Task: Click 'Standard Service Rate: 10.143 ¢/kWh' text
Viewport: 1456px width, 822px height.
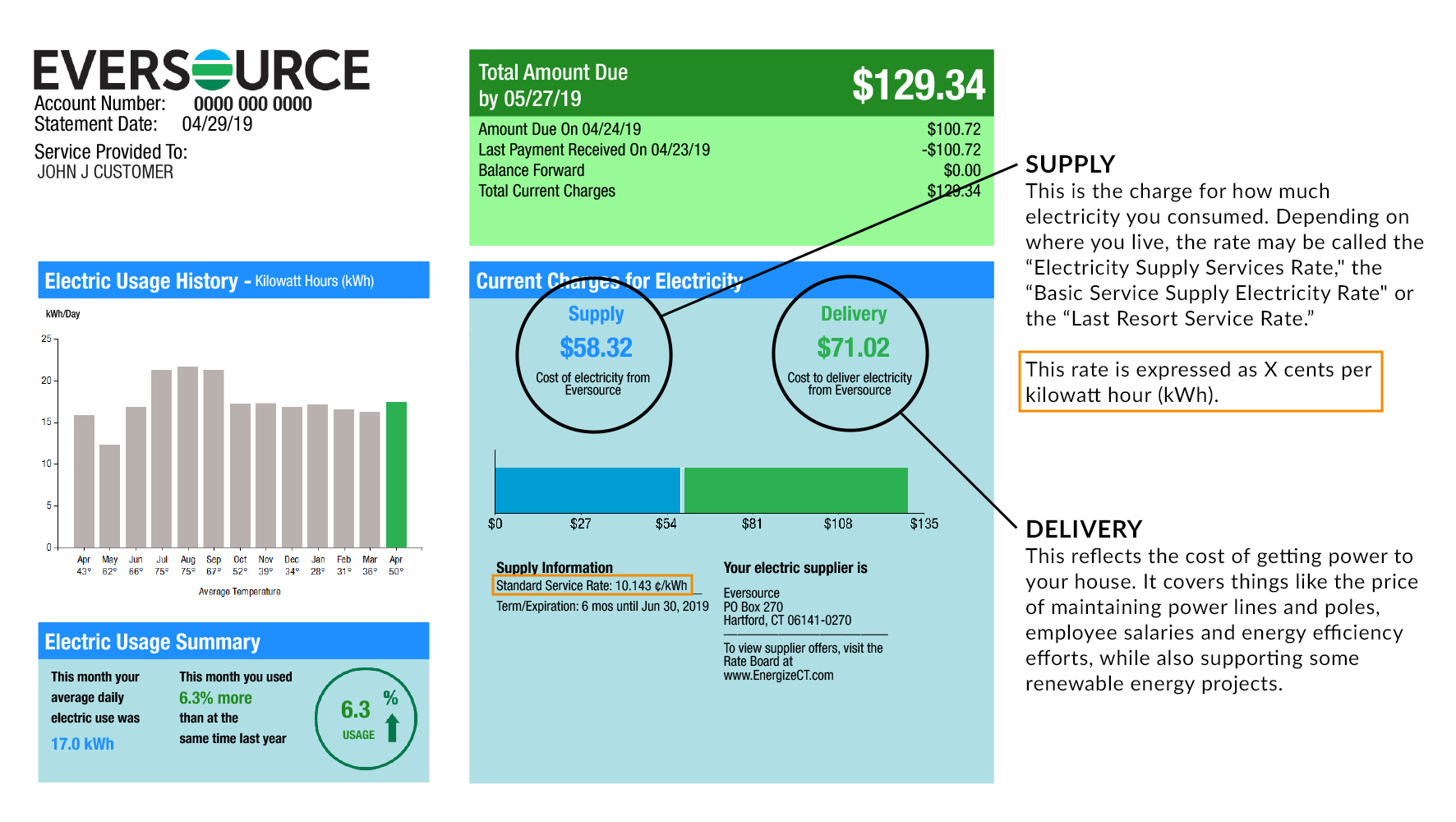Action: click(592, 585)
